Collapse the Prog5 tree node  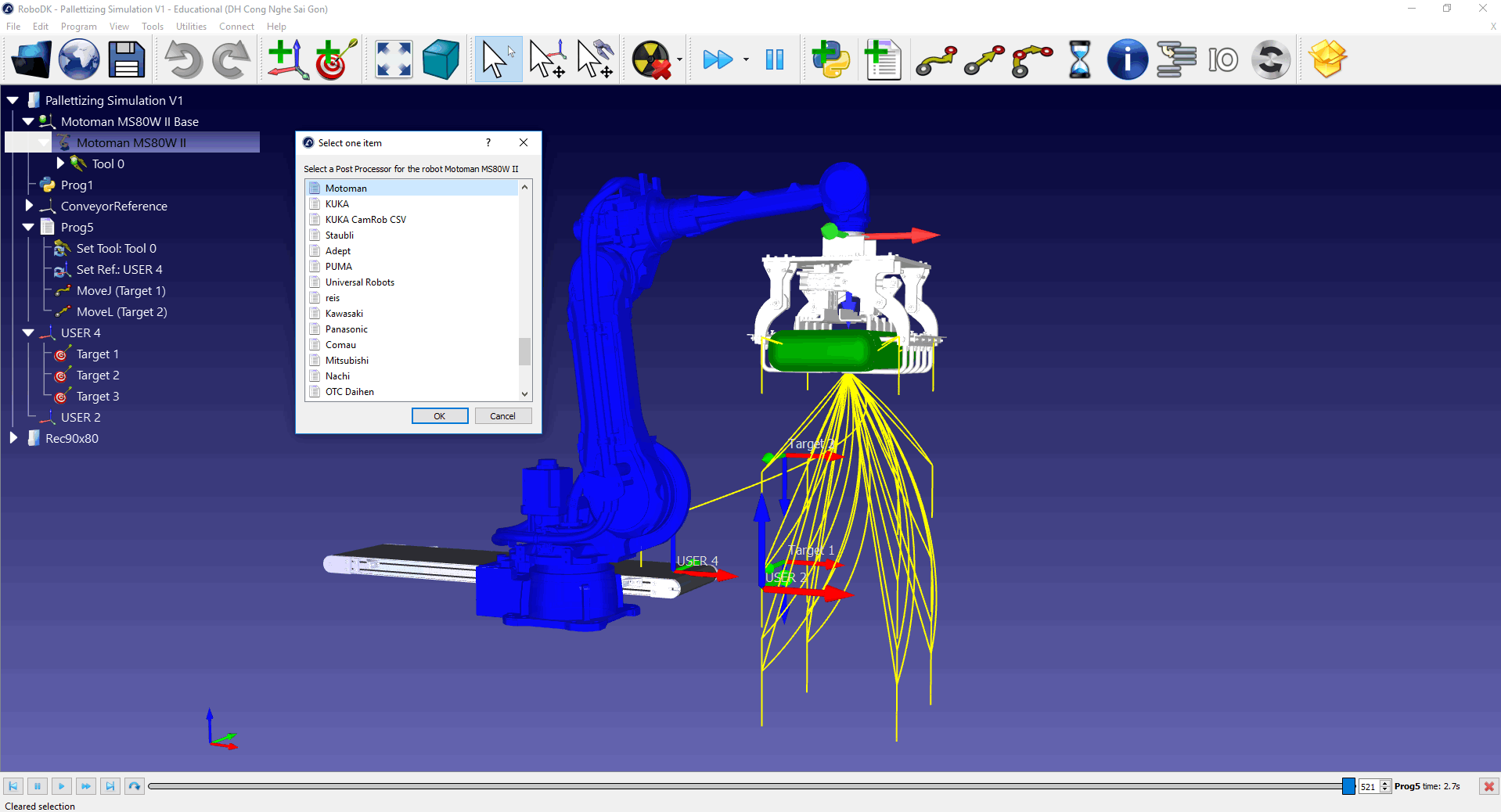[x=29, y=227]
